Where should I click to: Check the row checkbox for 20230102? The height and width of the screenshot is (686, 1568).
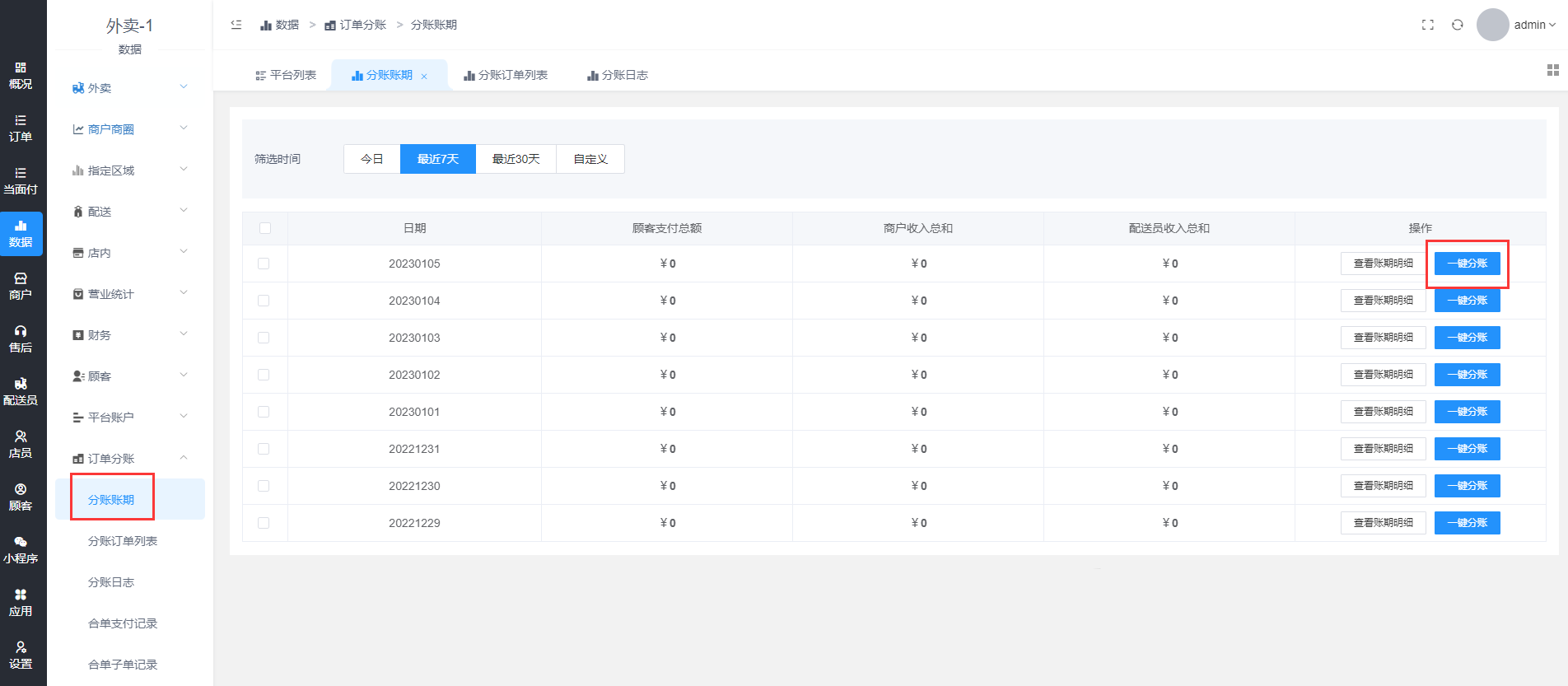pos(264,375)
